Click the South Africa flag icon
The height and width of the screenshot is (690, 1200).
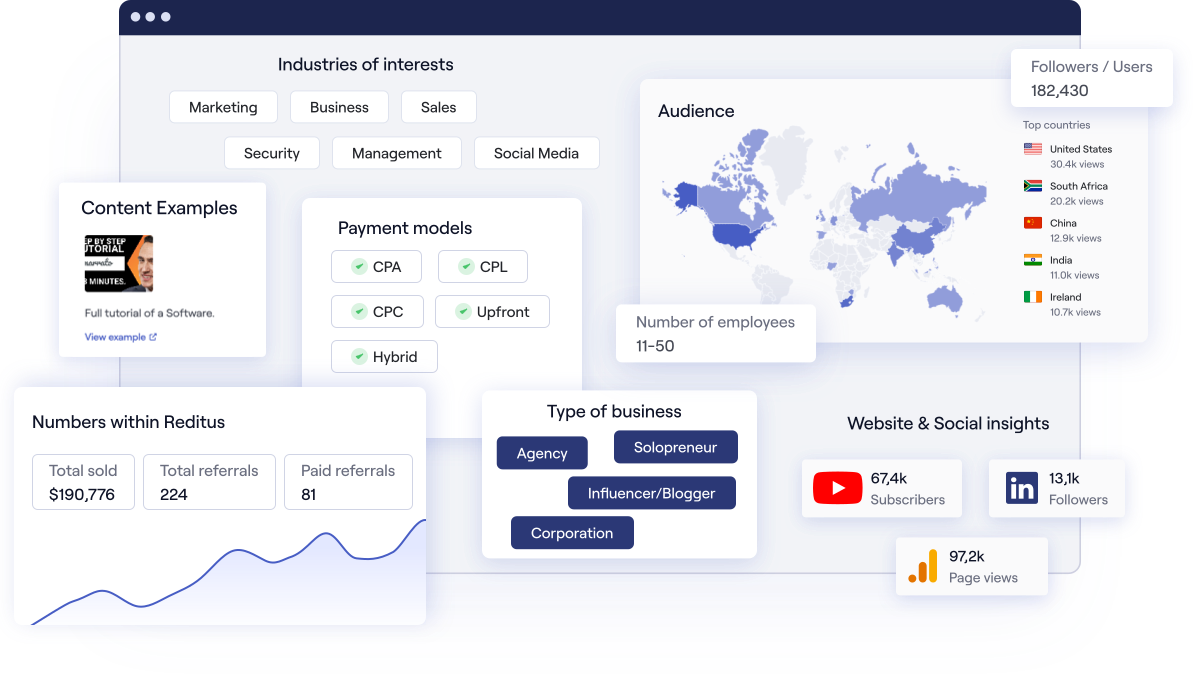tap(1032, 187)
